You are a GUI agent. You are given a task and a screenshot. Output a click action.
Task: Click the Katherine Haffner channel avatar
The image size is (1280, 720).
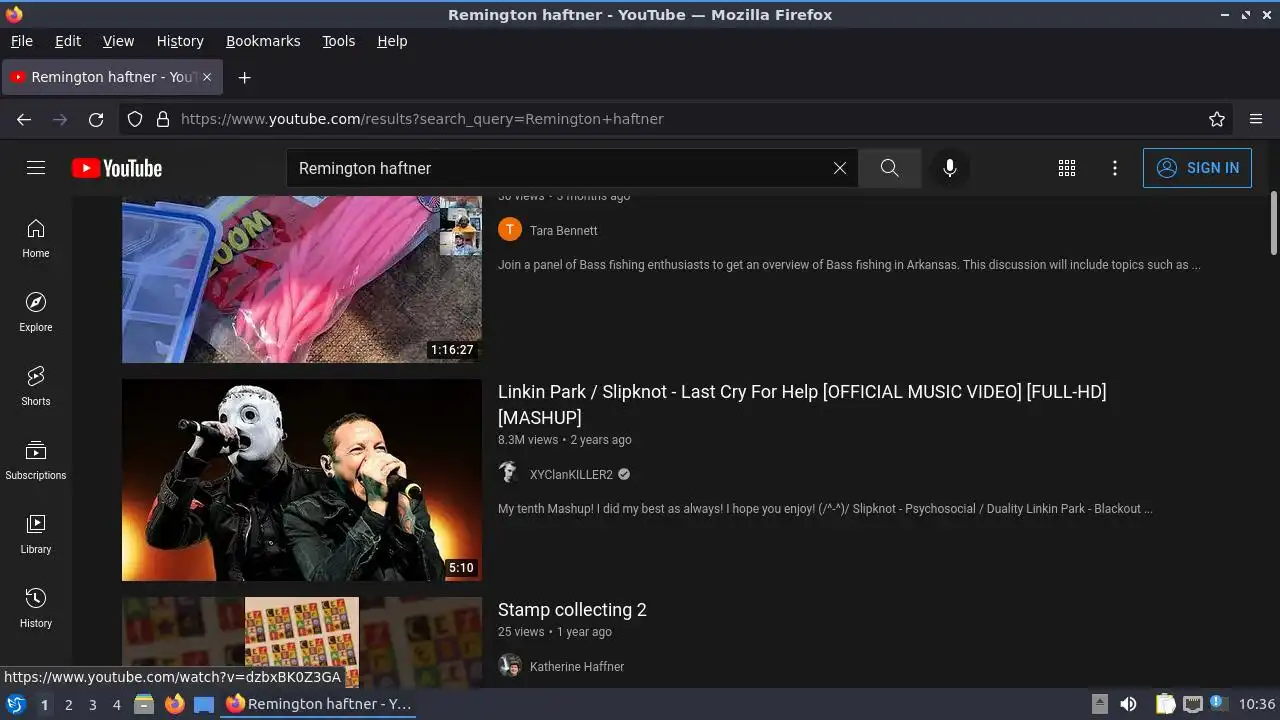(x=510, y=666)
